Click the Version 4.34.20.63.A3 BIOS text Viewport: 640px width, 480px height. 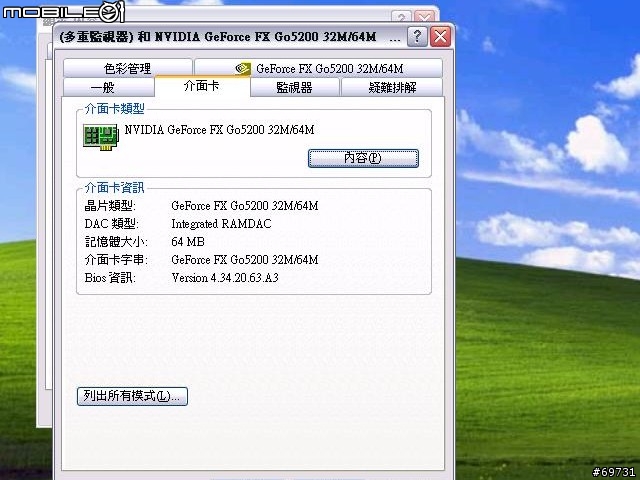click(225, 278)
